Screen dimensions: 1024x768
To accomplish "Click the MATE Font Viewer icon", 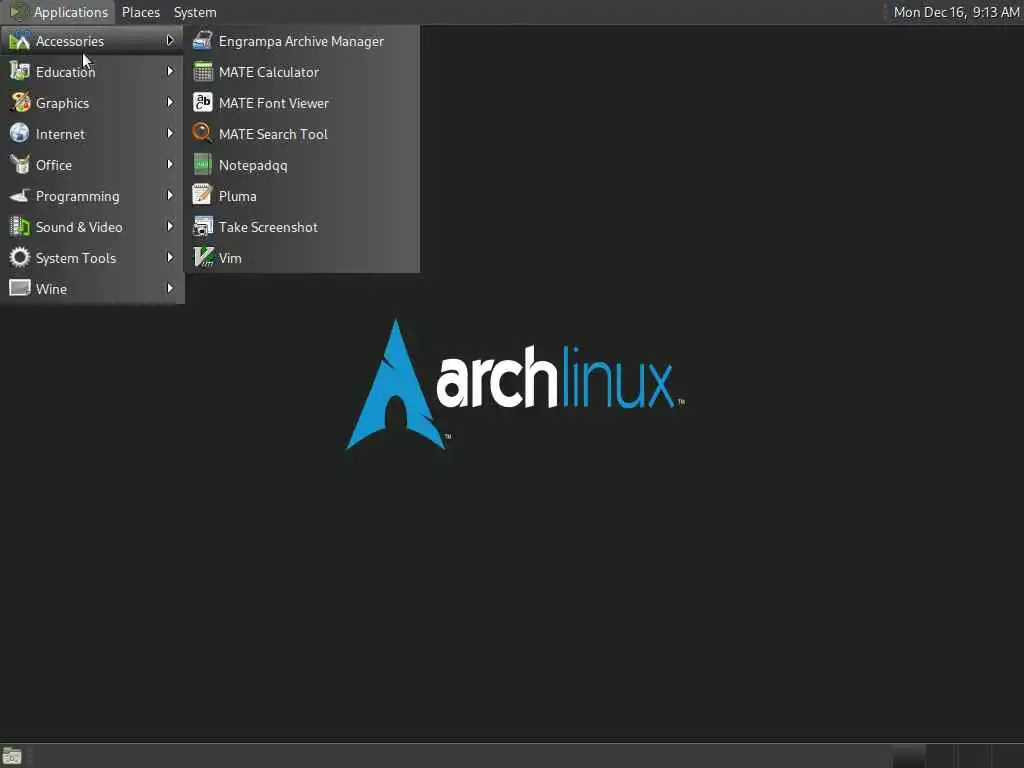I will pyautogui.click(x=202, y=103).
